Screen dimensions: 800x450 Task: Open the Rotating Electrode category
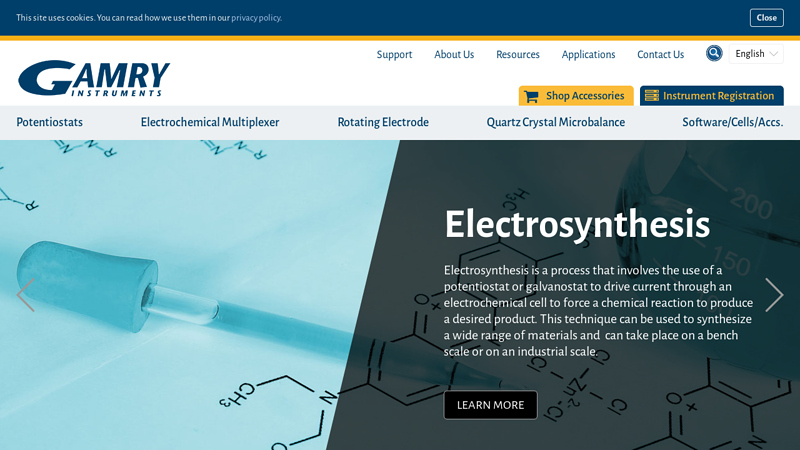point(383,122)
